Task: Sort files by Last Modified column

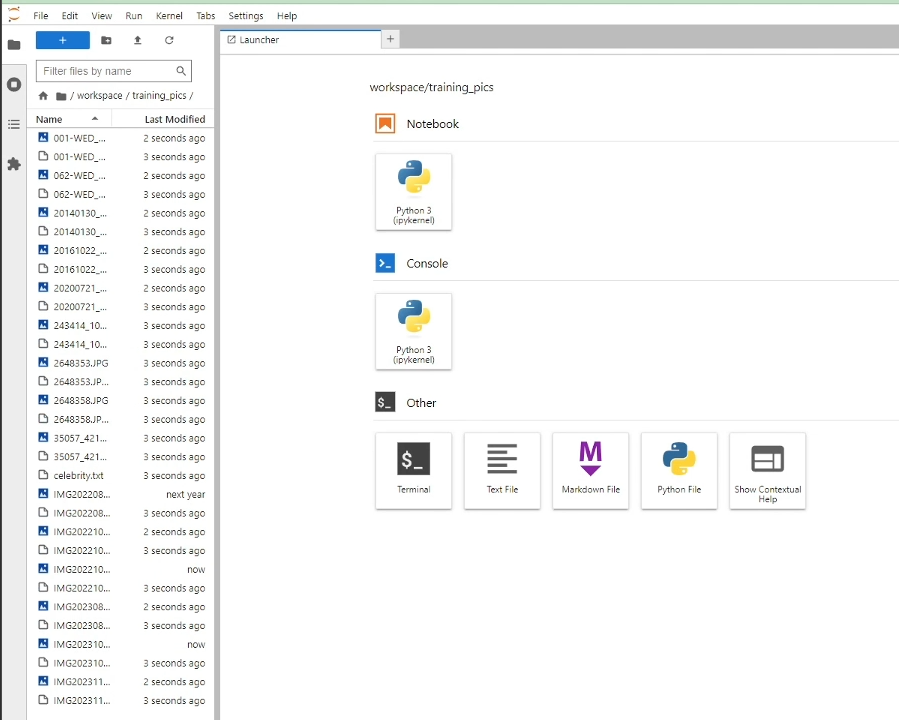Action: pyautogui.click(x=174, y=119)
